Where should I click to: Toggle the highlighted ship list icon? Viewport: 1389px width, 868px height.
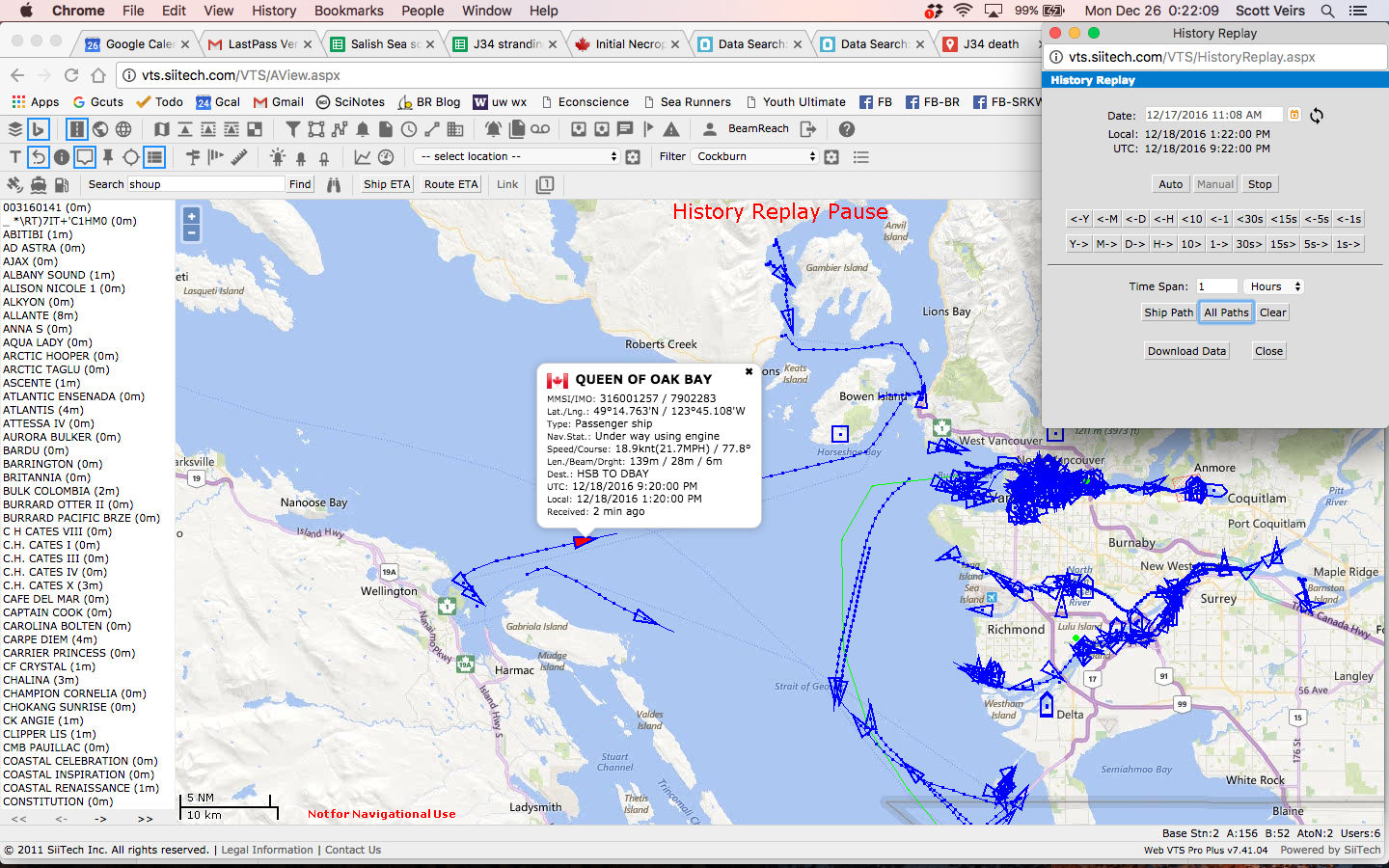tap(154, 157)
